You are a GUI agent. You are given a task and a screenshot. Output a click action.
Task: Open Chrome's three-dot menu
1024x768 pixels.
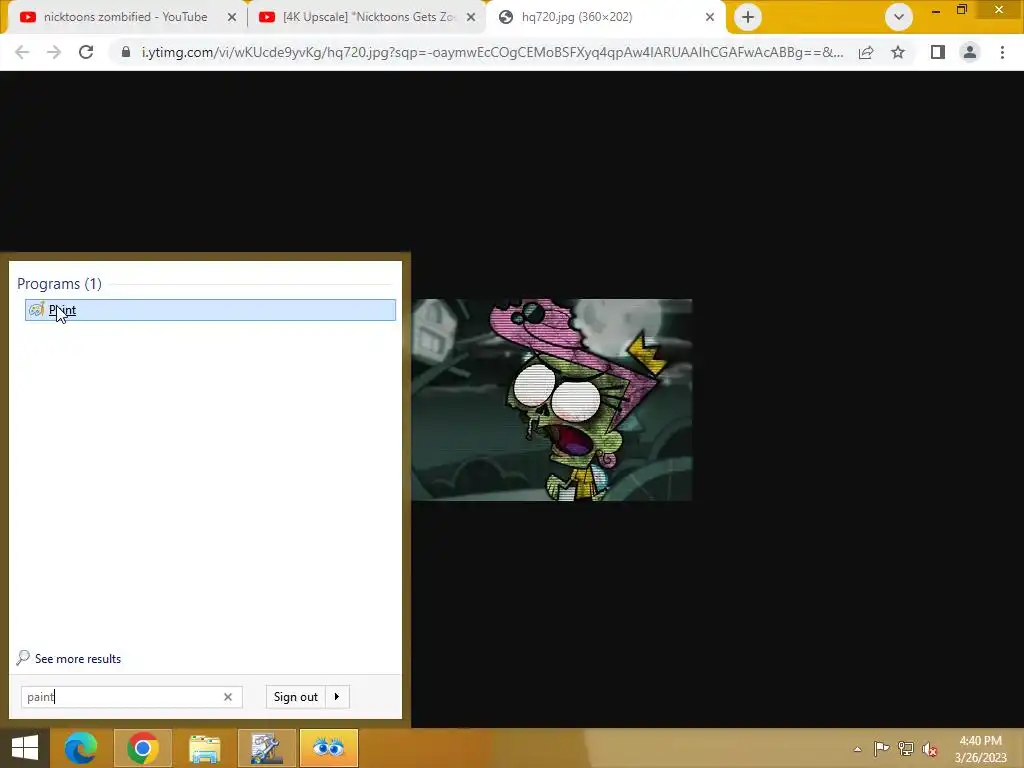(x=1002, y=52)
